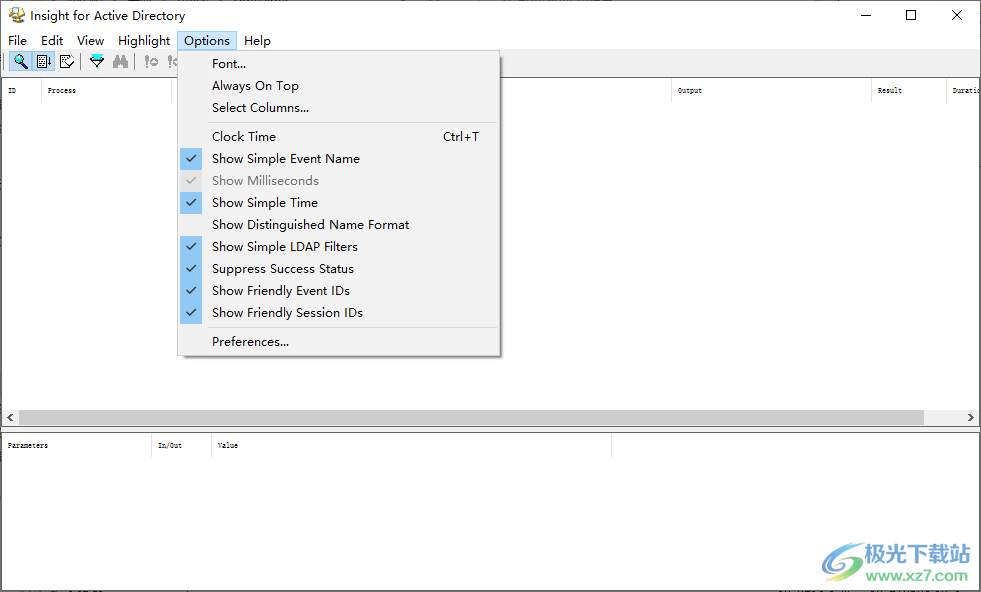Open the File menu
The height and width of the screenshot is (592, 981).
[18, 41]
